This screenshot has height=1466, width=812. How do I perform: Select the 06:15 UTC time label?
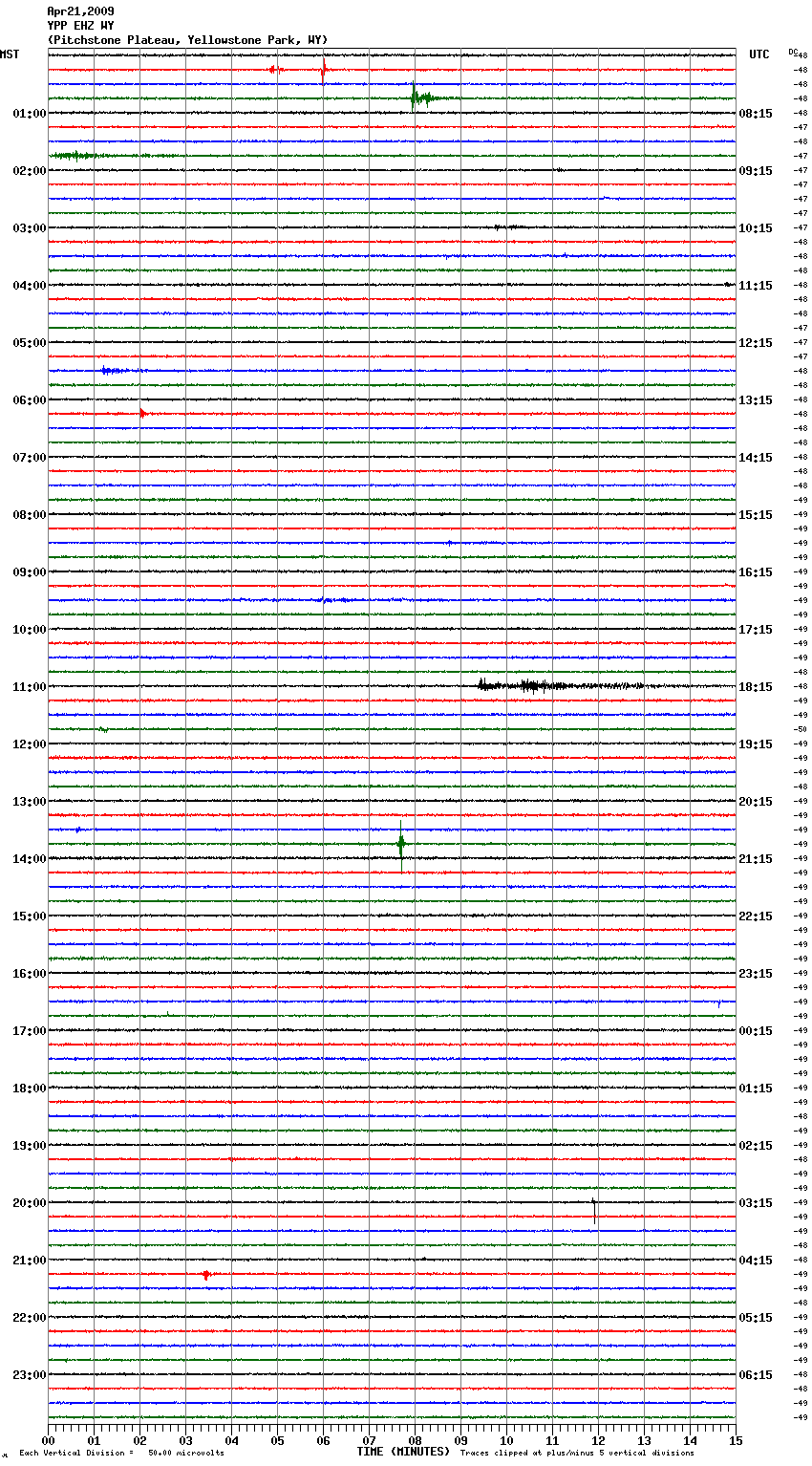tap(756, 1375)
